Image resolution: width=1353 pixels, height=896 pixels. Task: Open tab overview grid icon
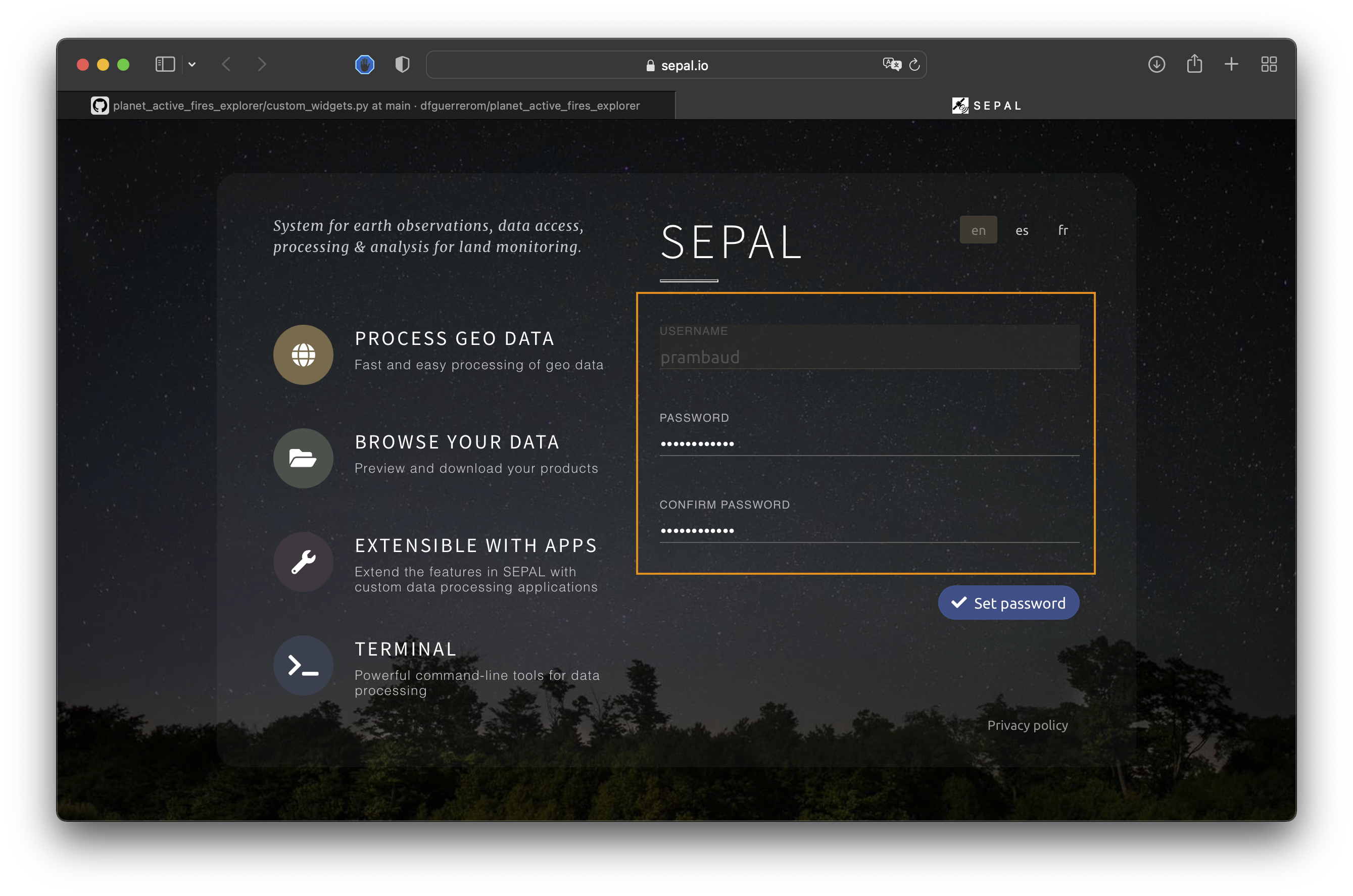(x=1269, y=65)
